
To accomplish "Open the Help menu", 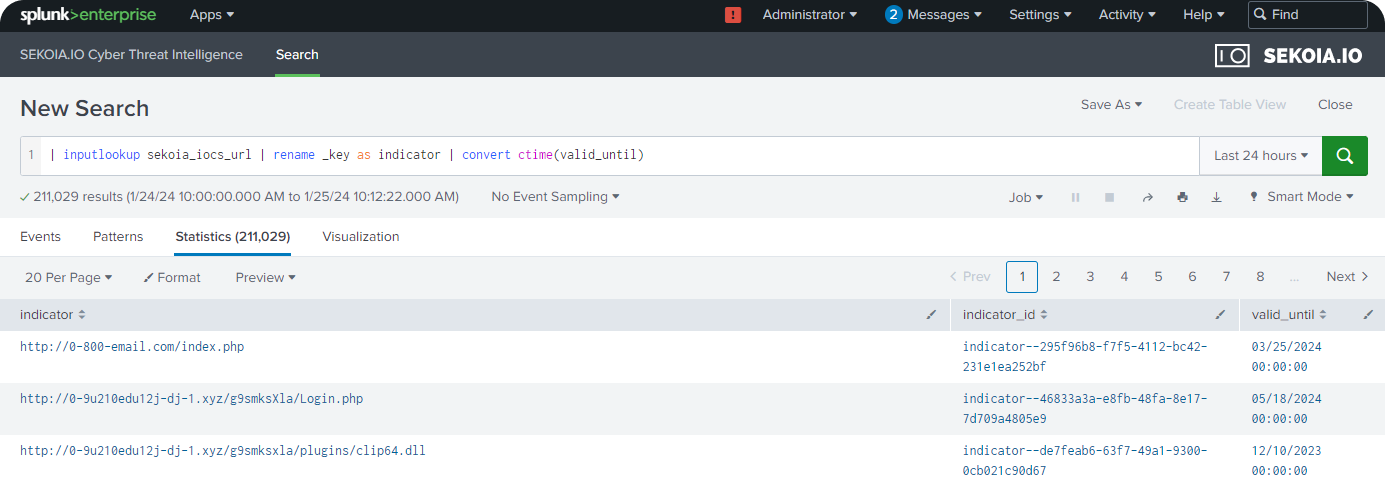I will (x=1204, y=15).
